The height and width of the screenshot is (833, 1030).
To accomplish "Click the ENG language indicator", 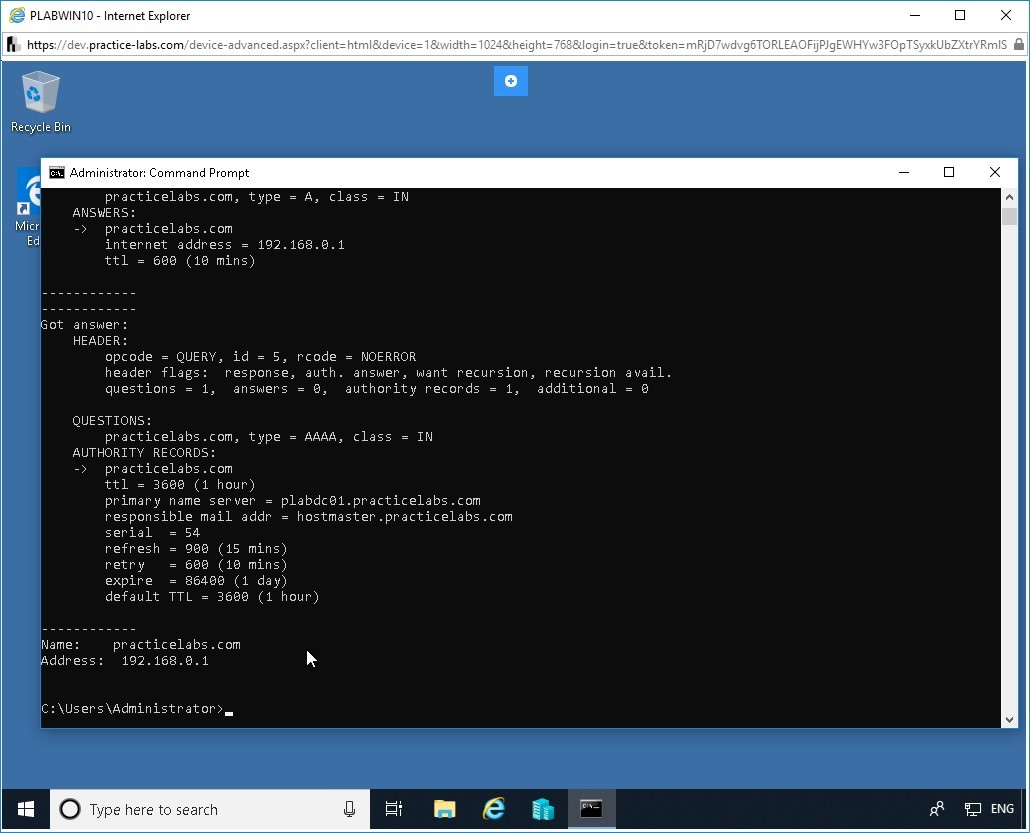I will coord(1002,809).
